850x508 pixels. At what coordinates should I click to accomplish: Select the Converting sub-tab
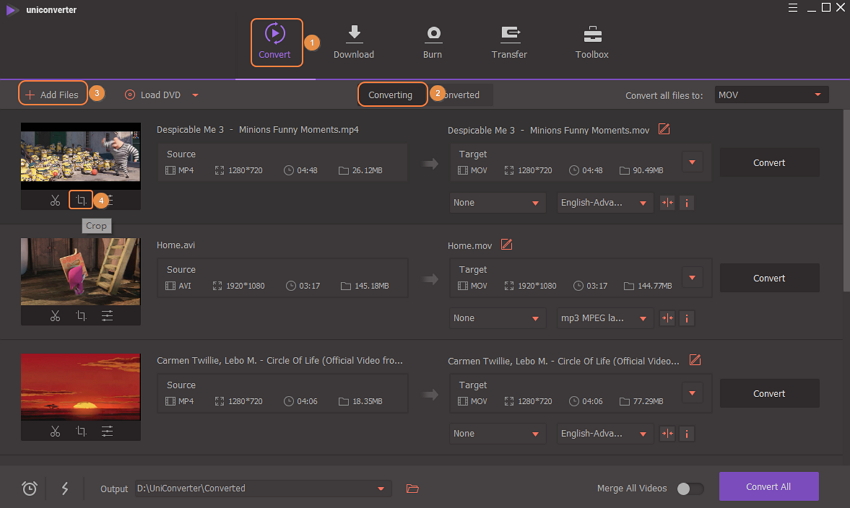[x=392, y=95]
